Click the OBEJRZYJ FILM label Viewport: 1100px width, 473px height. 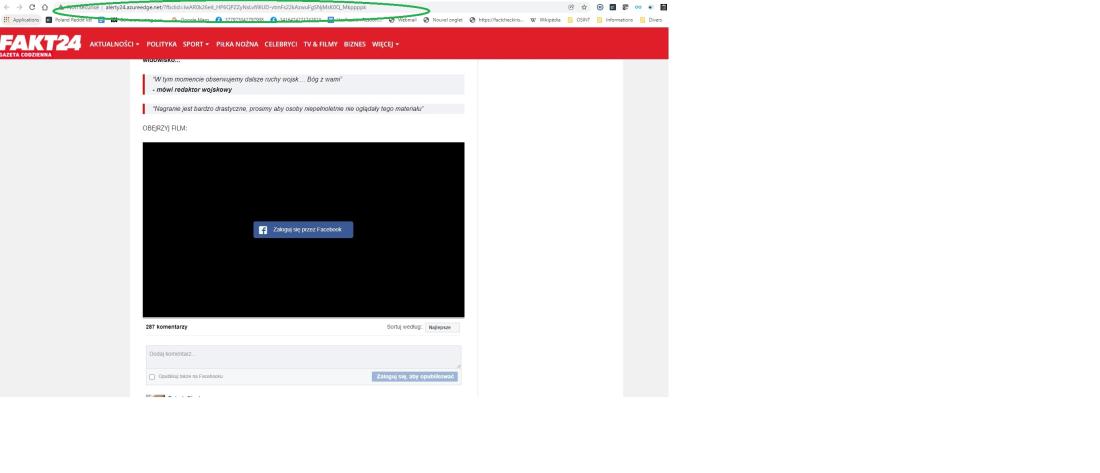coord(165,128)
